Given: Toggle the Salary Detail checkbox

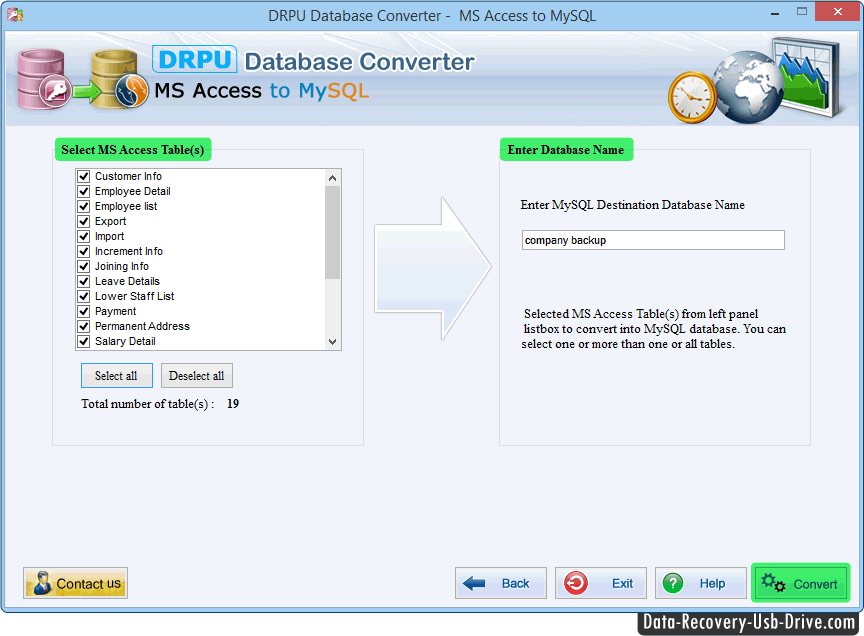Looking at the screenshot, I should [84, 341].
